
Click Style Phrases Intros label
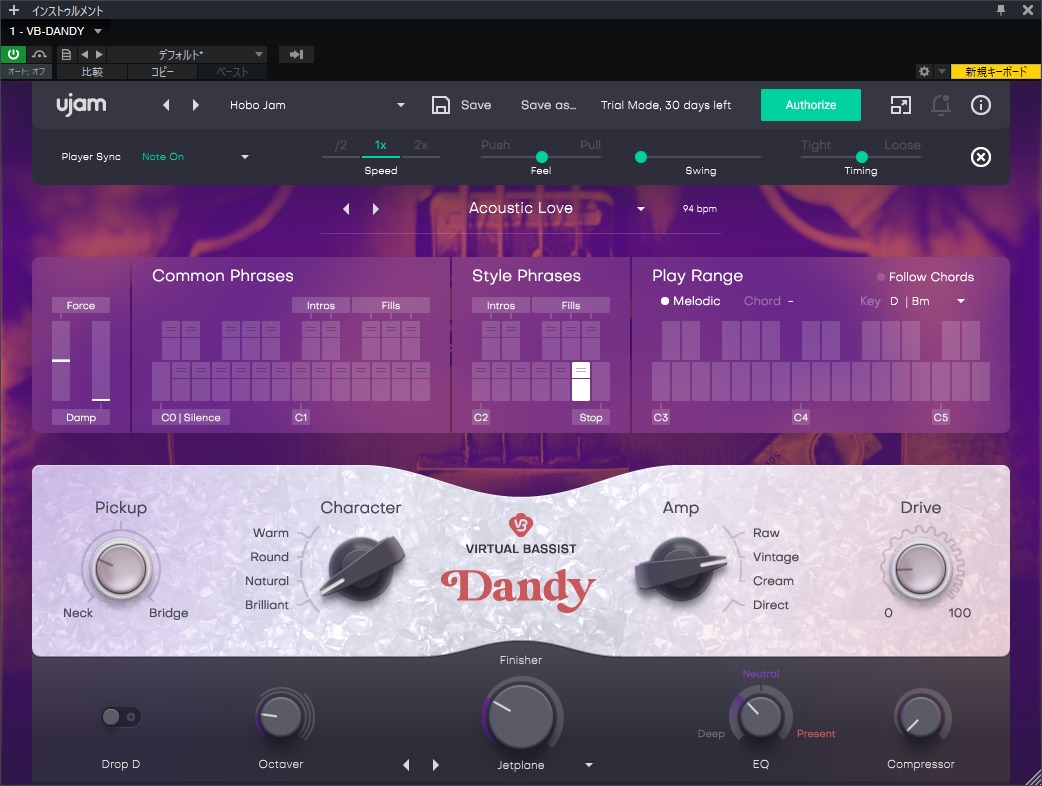501,306
